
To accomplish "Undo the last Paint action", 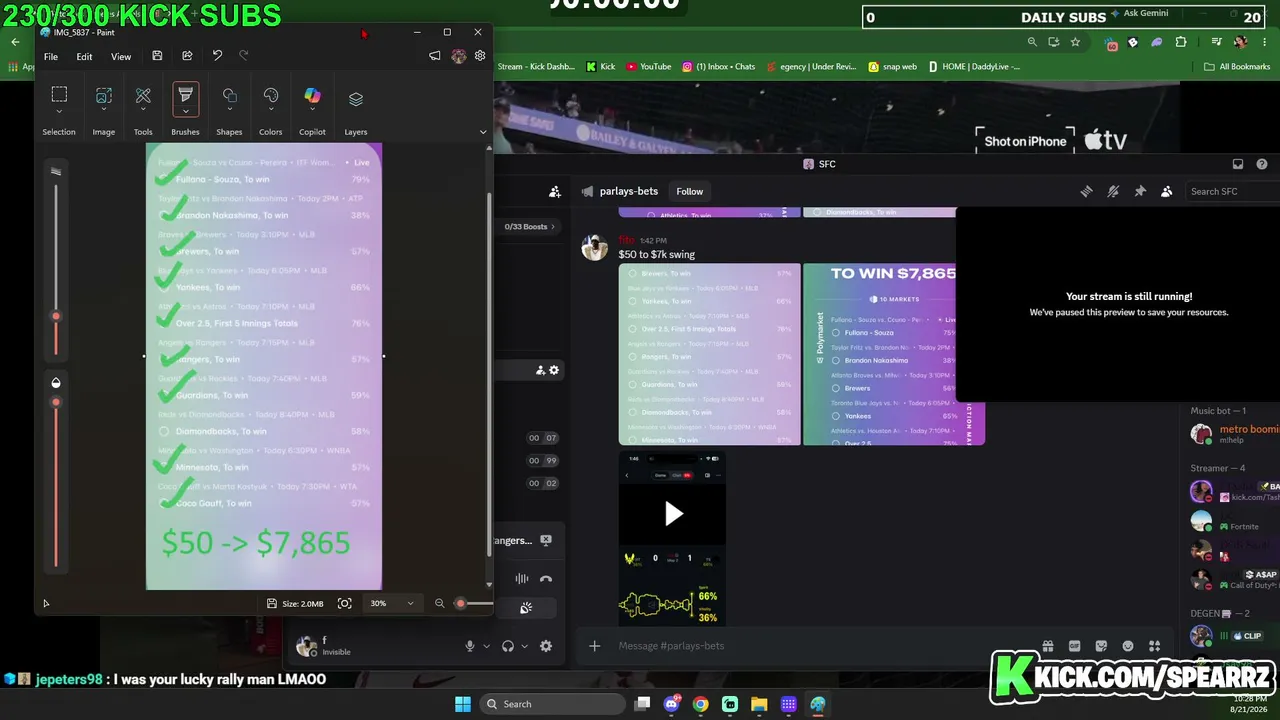I will tap(217, 56).
